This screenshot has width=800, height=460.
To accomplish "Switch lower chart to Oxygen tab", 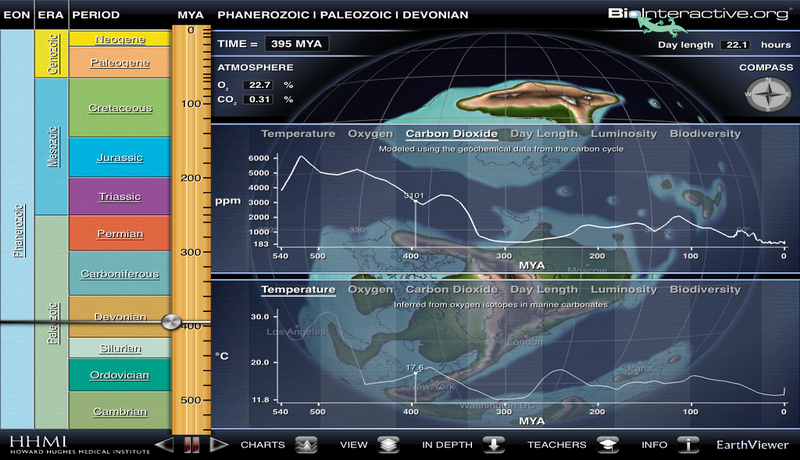I will (x=370, y=290).
